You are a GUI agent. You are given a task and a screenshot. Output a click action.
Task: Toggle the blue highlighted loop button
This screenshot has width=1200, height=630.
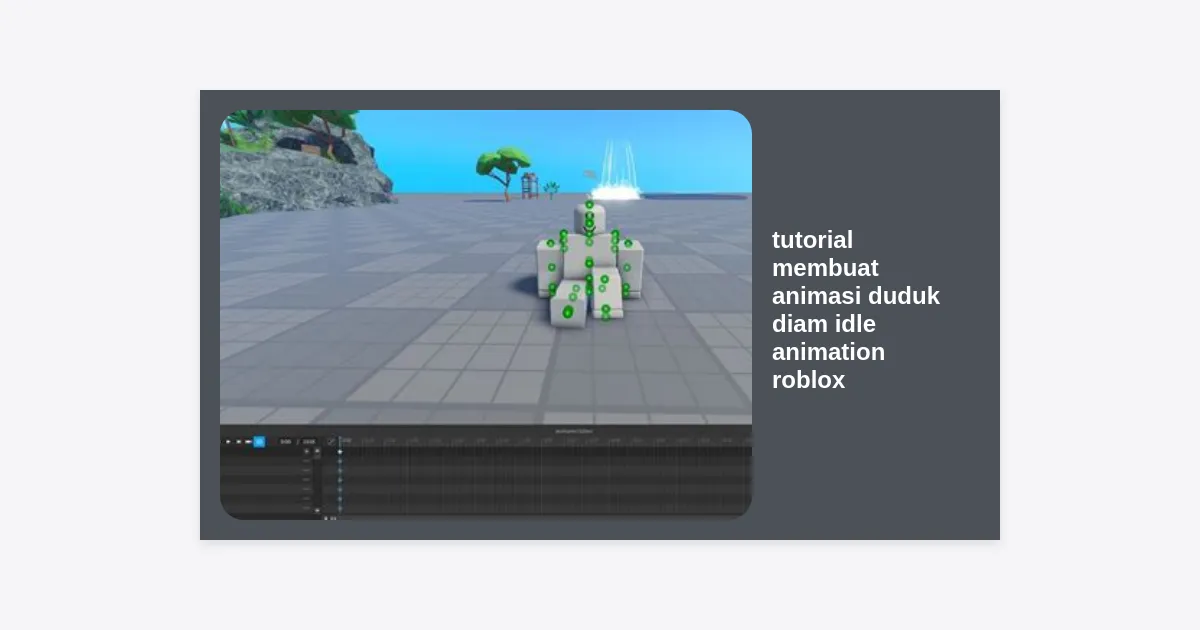pyautogui.click(x=259, y=441)
